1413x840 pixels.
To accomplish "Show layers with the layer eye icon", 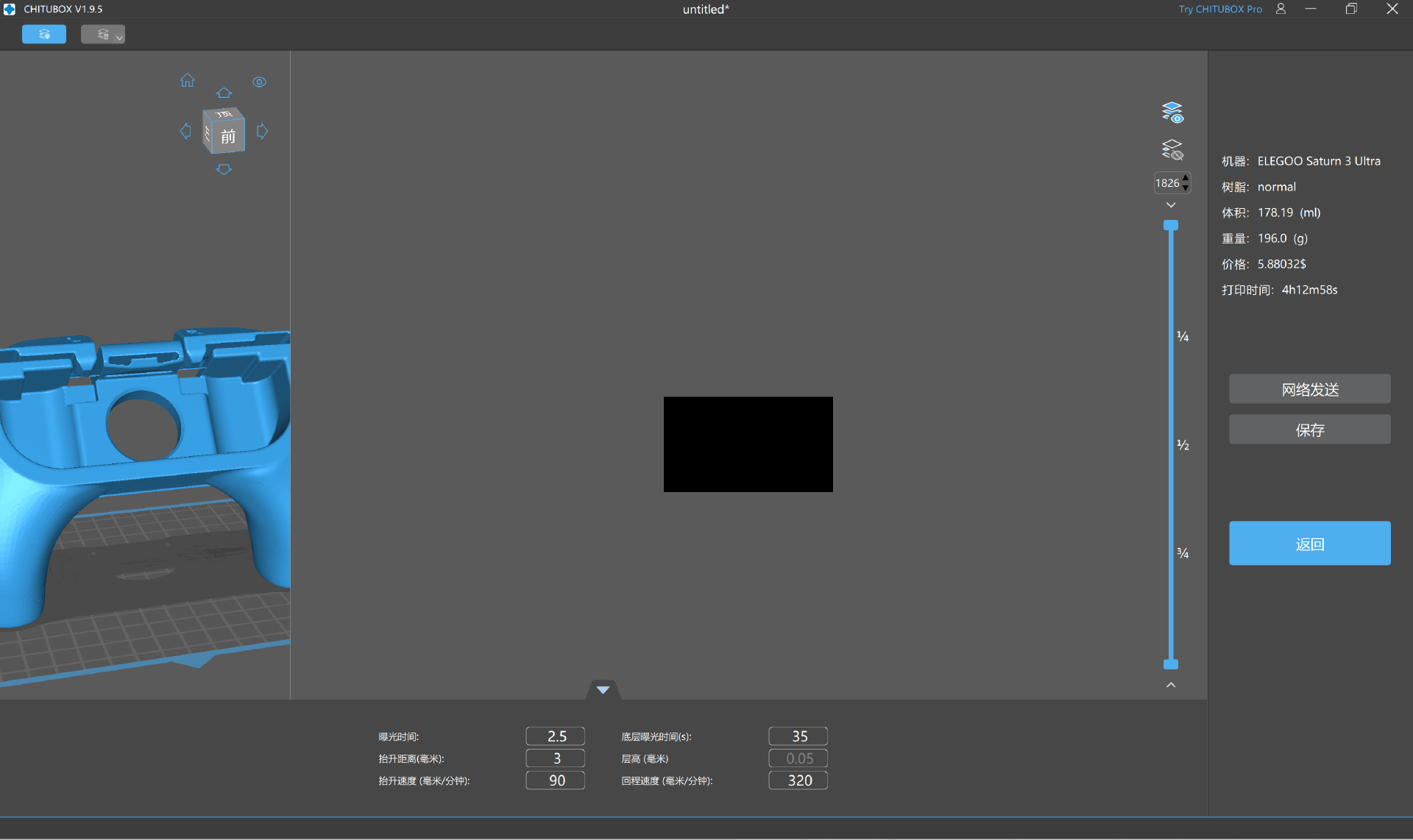I will click(x=1172, y=113).
